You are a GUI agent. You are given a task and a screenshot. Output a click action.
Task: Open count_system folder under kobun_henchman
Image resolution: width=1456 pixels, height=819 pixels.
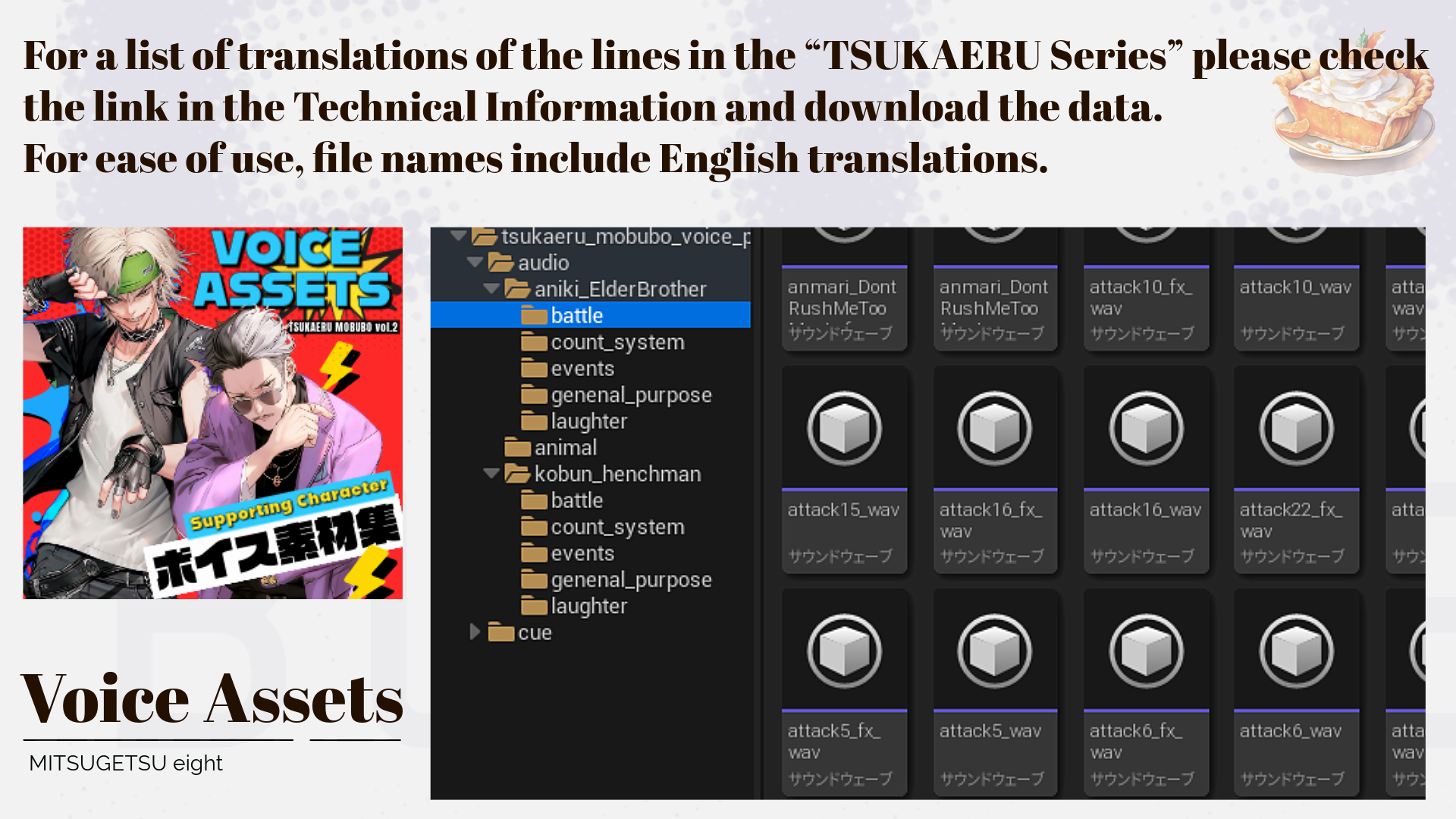[603, 527]
